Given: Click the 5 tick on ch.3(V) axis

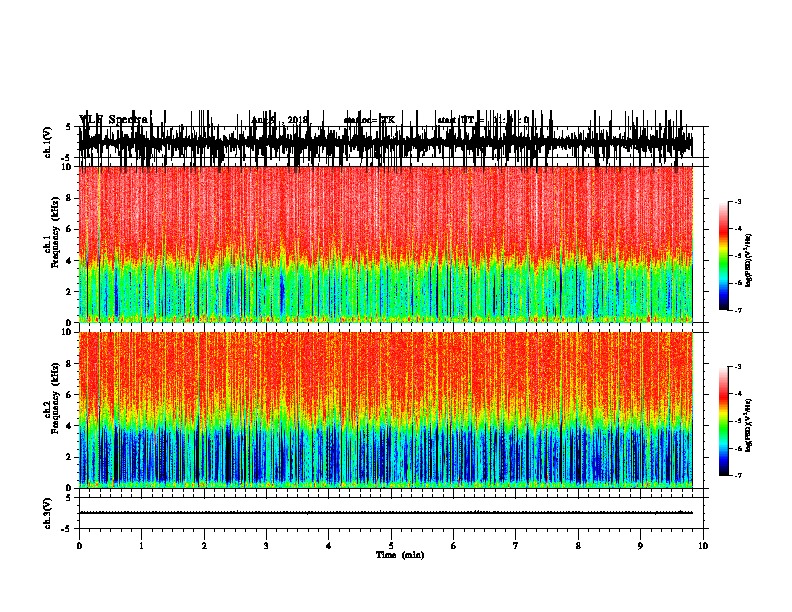Looking at the screenshot, I should coord(68,498).
